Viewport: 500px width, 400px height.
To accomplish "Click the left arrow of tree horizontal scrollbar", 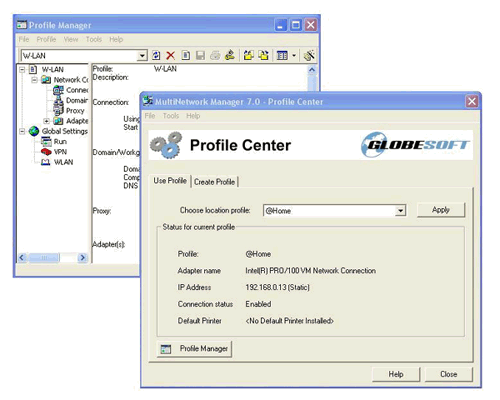I will [x=22, y=258].
